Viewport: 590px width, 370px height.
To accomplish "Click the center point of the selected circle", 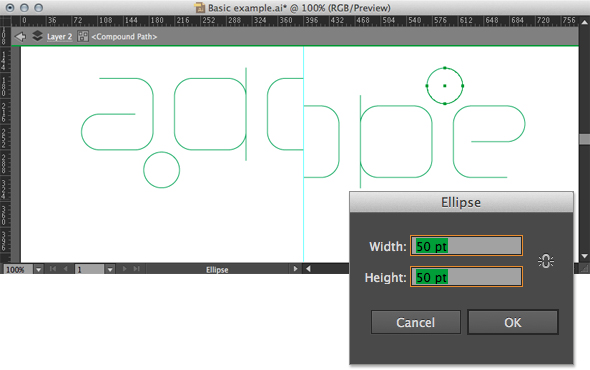I will click(445, 86).
